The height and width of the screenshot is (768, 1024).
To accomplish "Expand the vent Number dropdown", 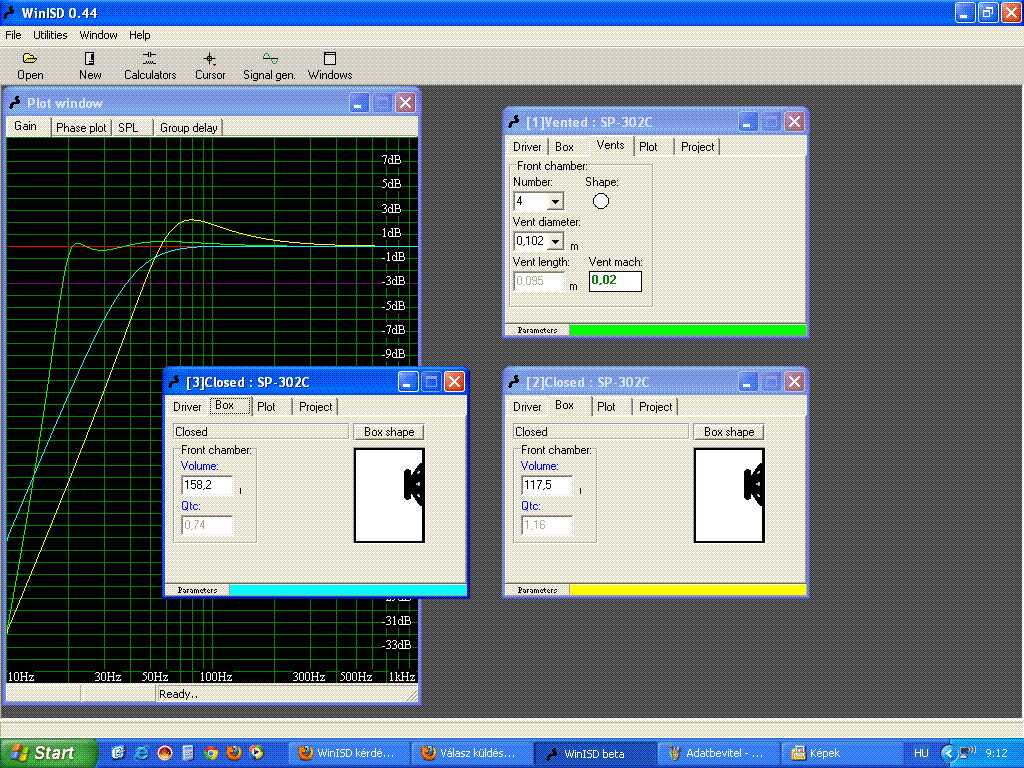I will tap(555, 202).
